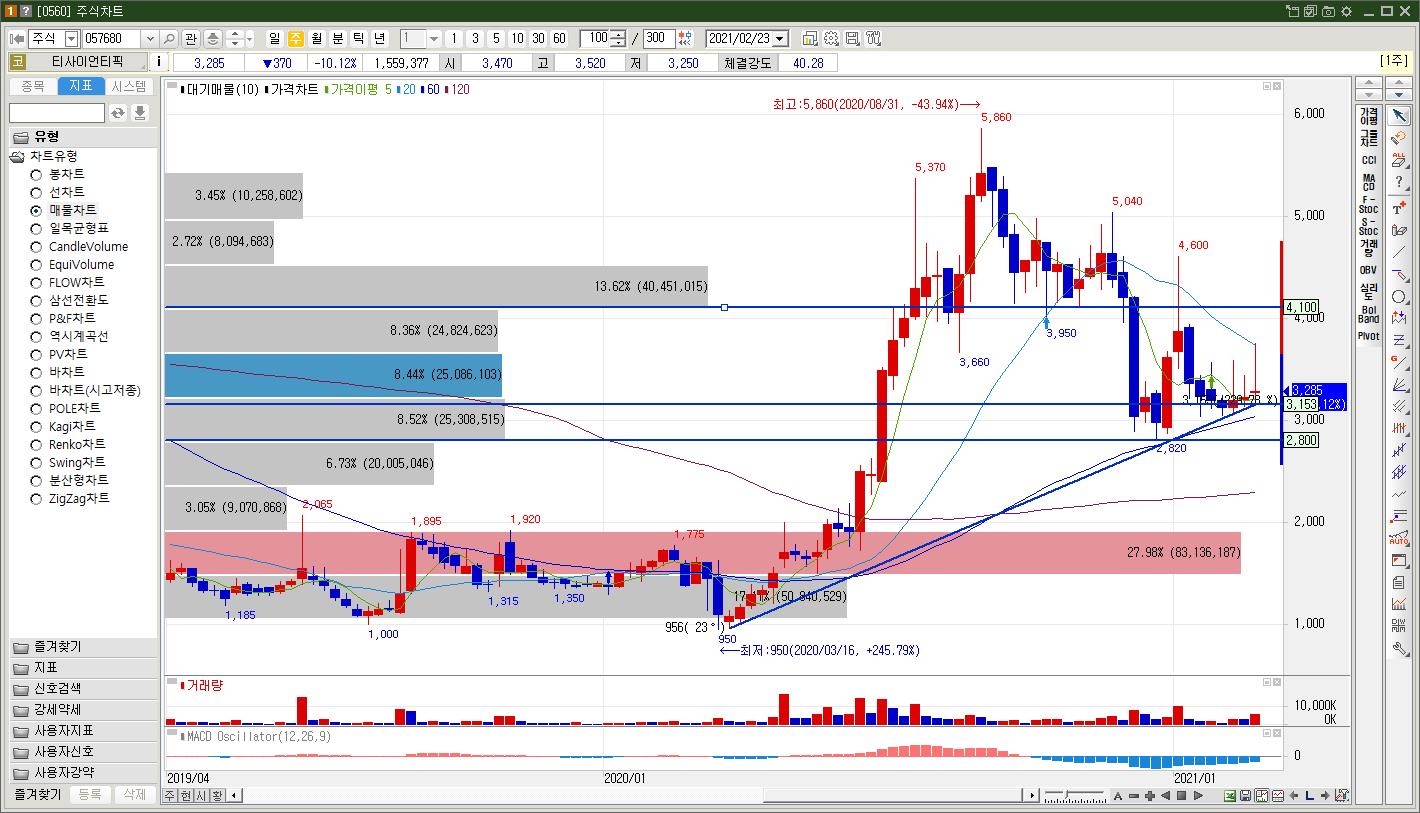Viewport: 1420px width, 813px height.
Task: Add the OBV indicator from right panel
Action: [1368, 270]
